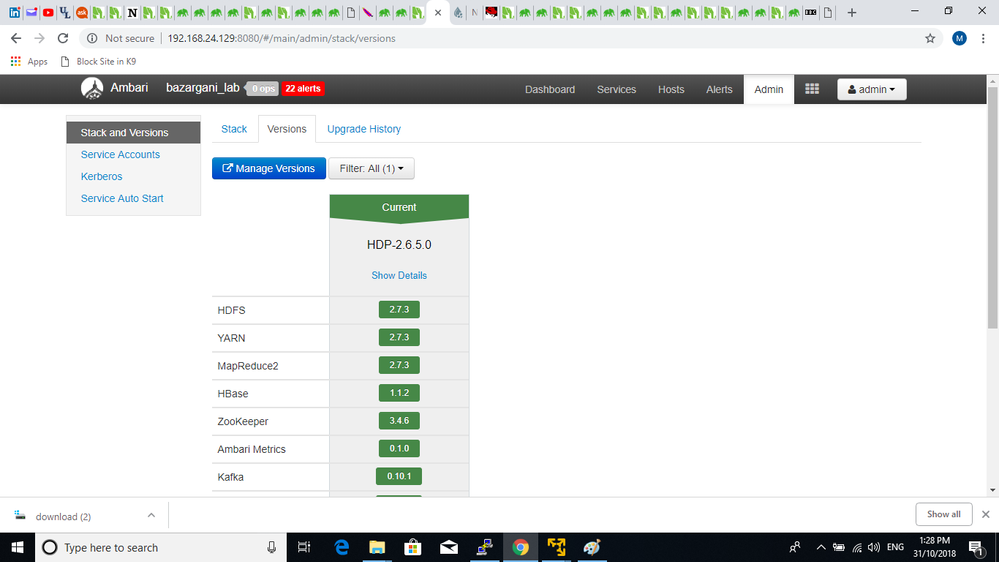The height and width of the screenshot is (562, 999).
Task: Switch to the YouTube browser tab
Action: pyautogui.click(x=48, y=12)
